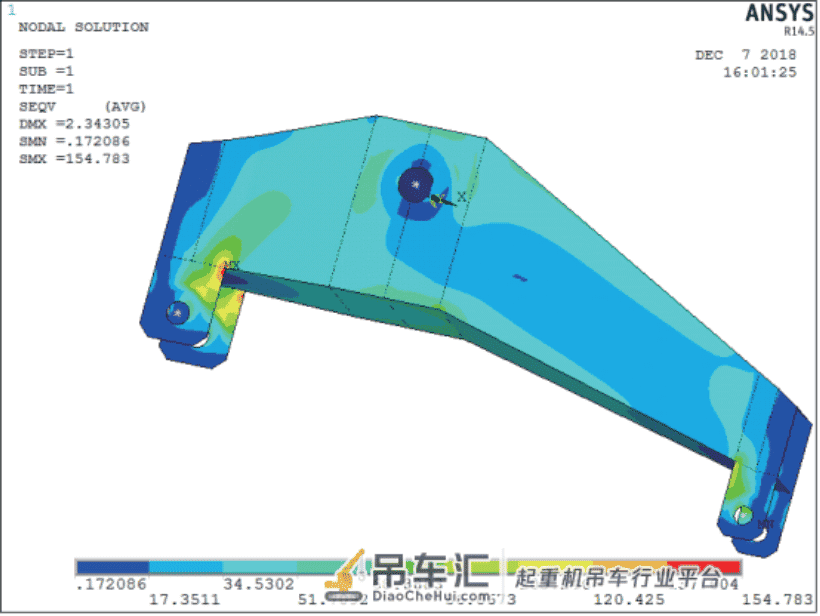
Task: Click the large dark blue pin hole in the plate
Action: [416, 185]
